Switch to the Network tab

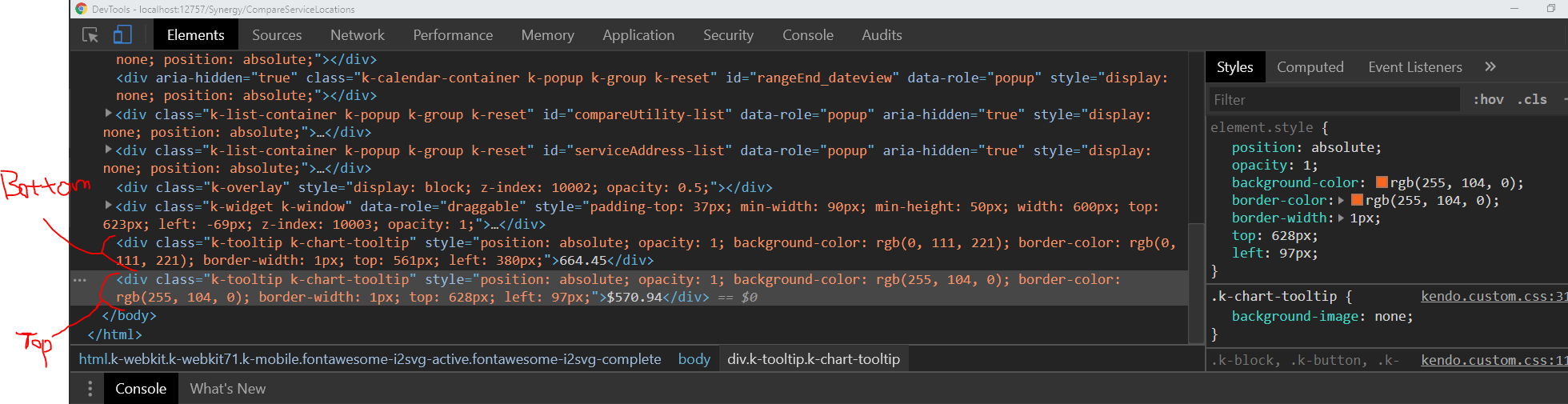tap(357, 35)
